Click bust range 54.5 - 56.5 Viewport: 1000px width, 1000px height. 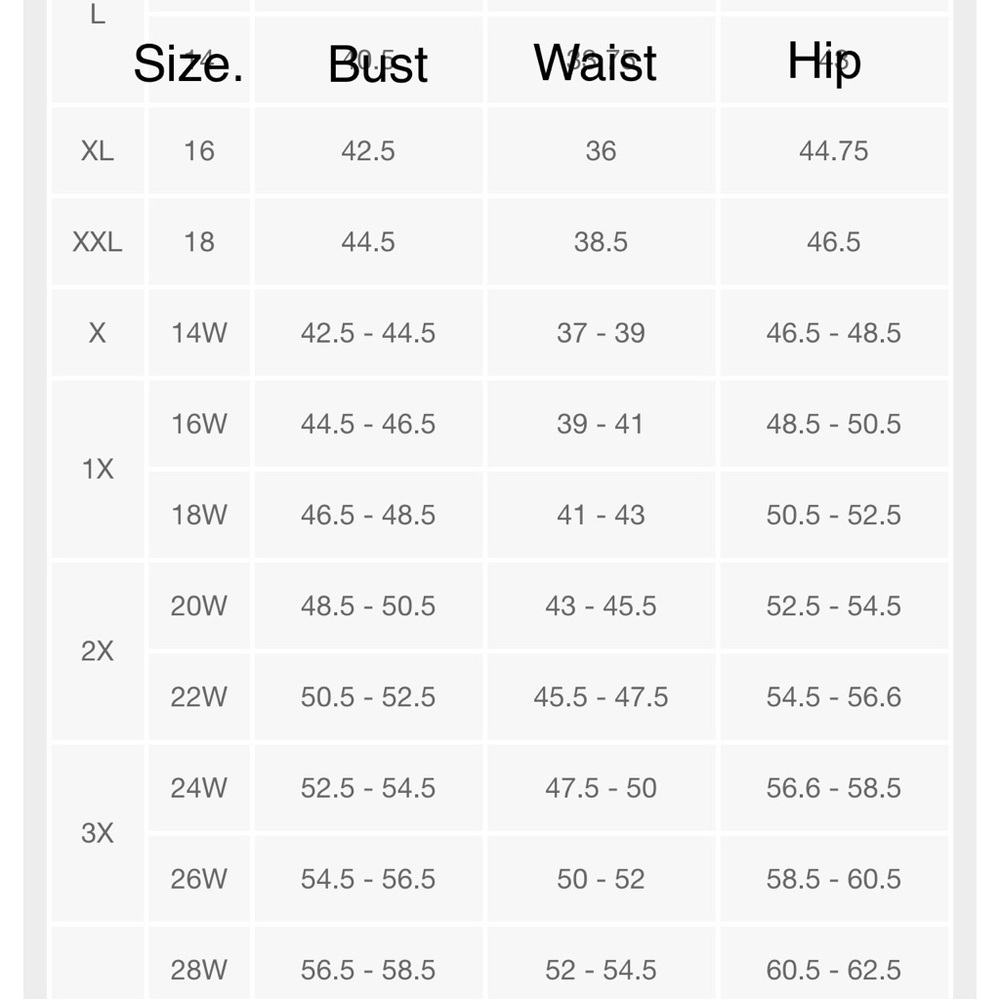pyautogui.click(x=368, y=879)
